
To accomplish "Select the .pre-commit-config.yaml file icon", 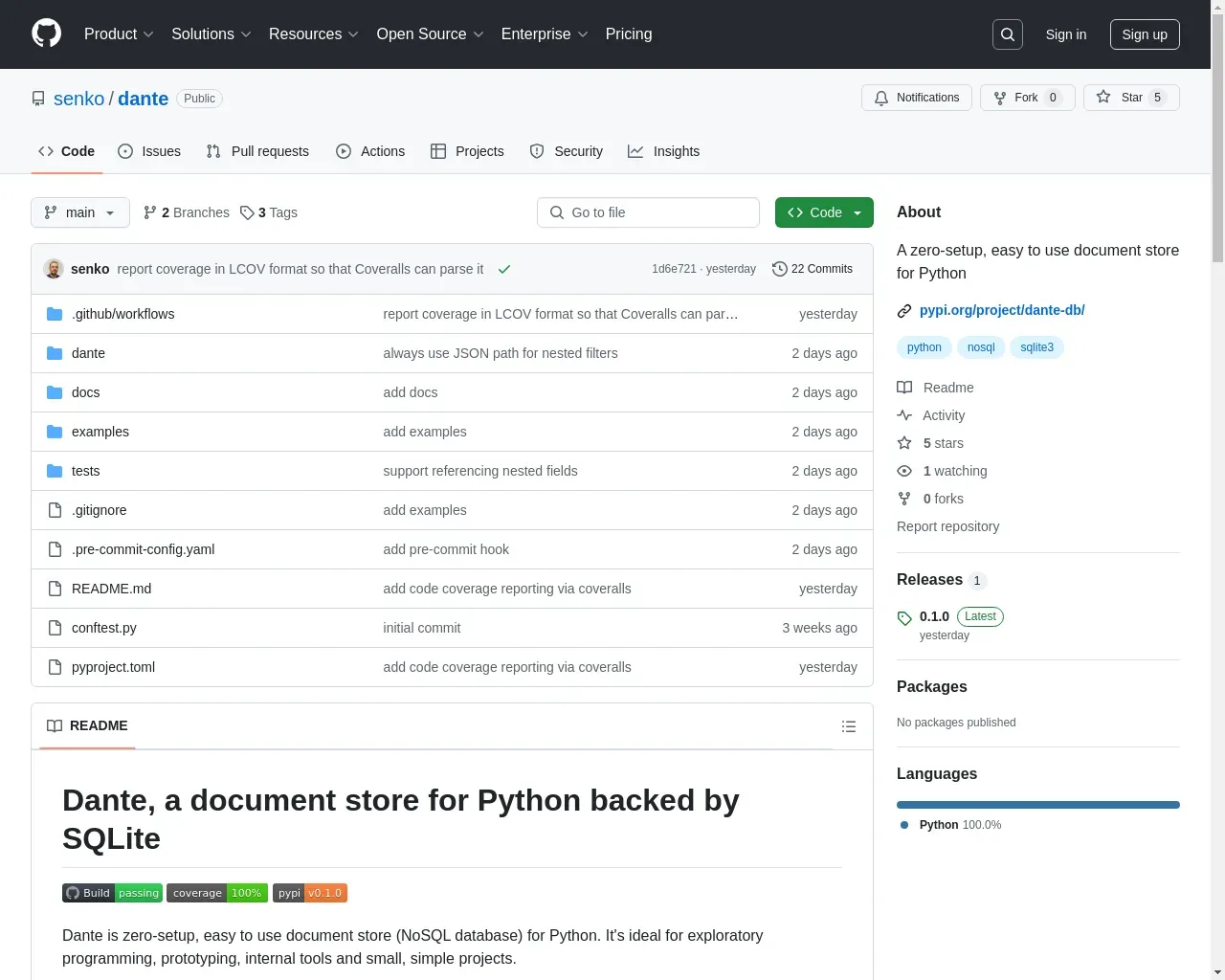I will pyautogui.click(x=55, y=549).
